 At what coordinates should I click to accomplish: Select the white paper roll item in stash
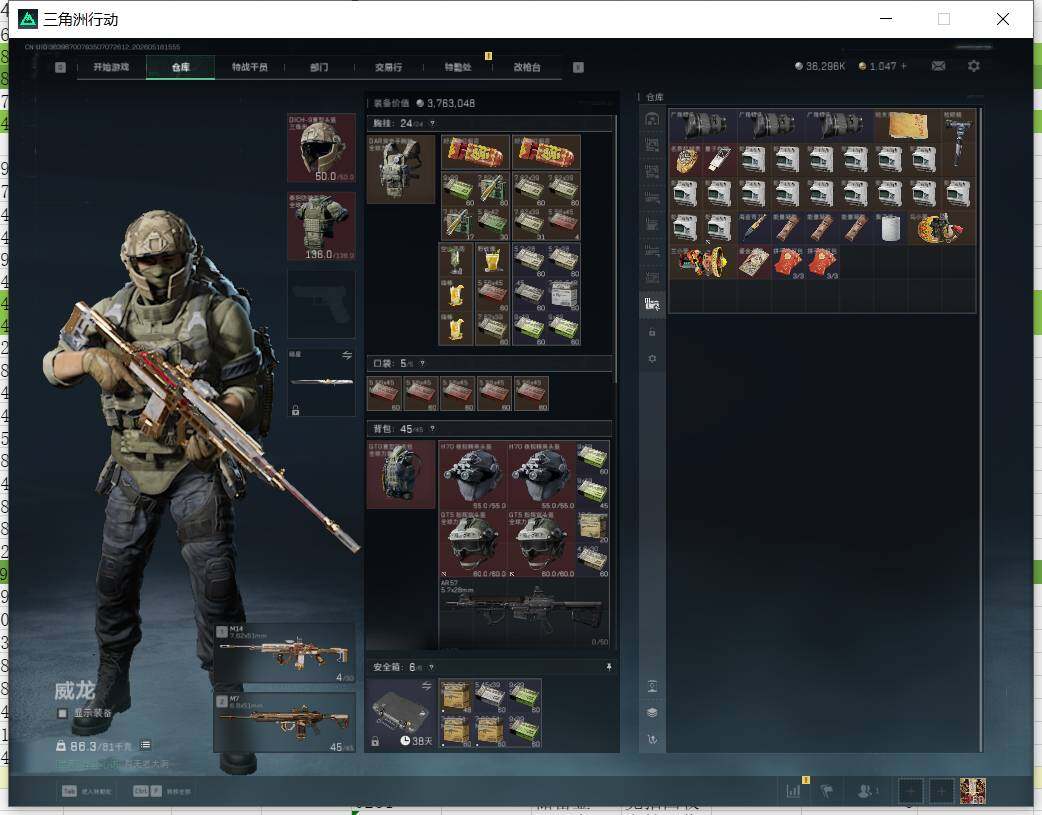[890, 228]
